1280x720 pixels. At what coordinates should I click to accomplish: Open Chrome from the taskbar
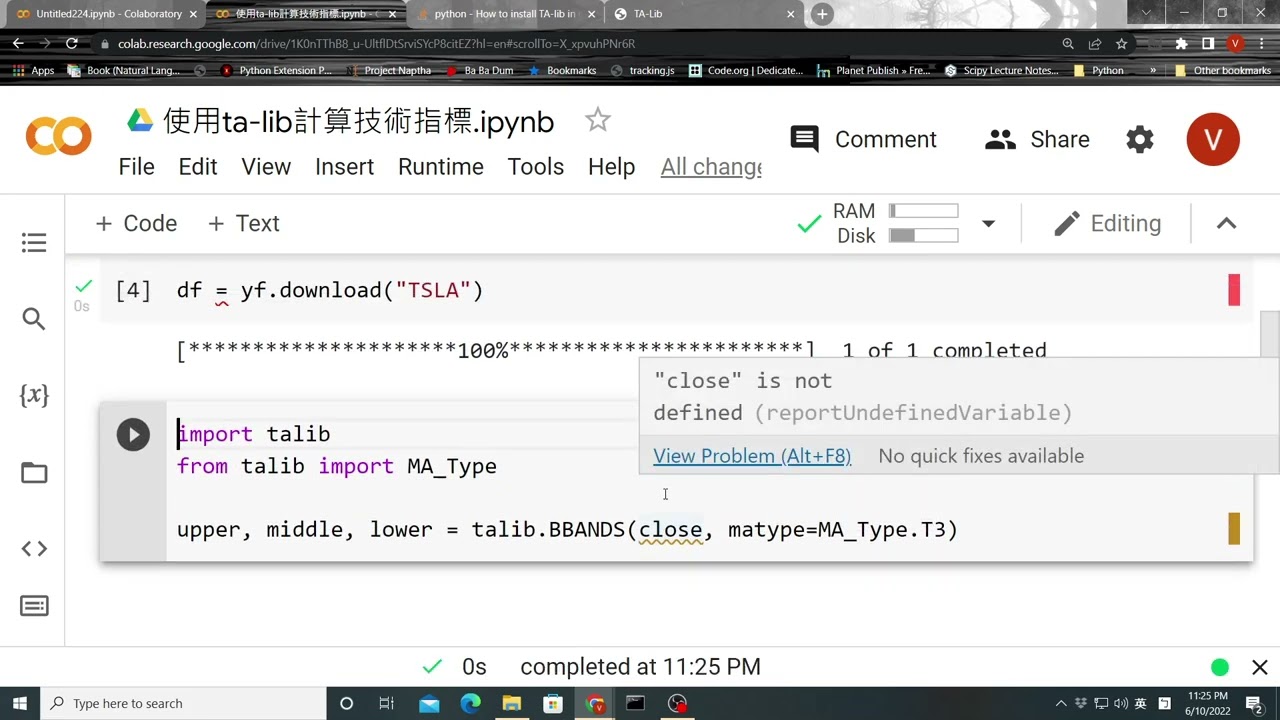[x=595, y=703]
